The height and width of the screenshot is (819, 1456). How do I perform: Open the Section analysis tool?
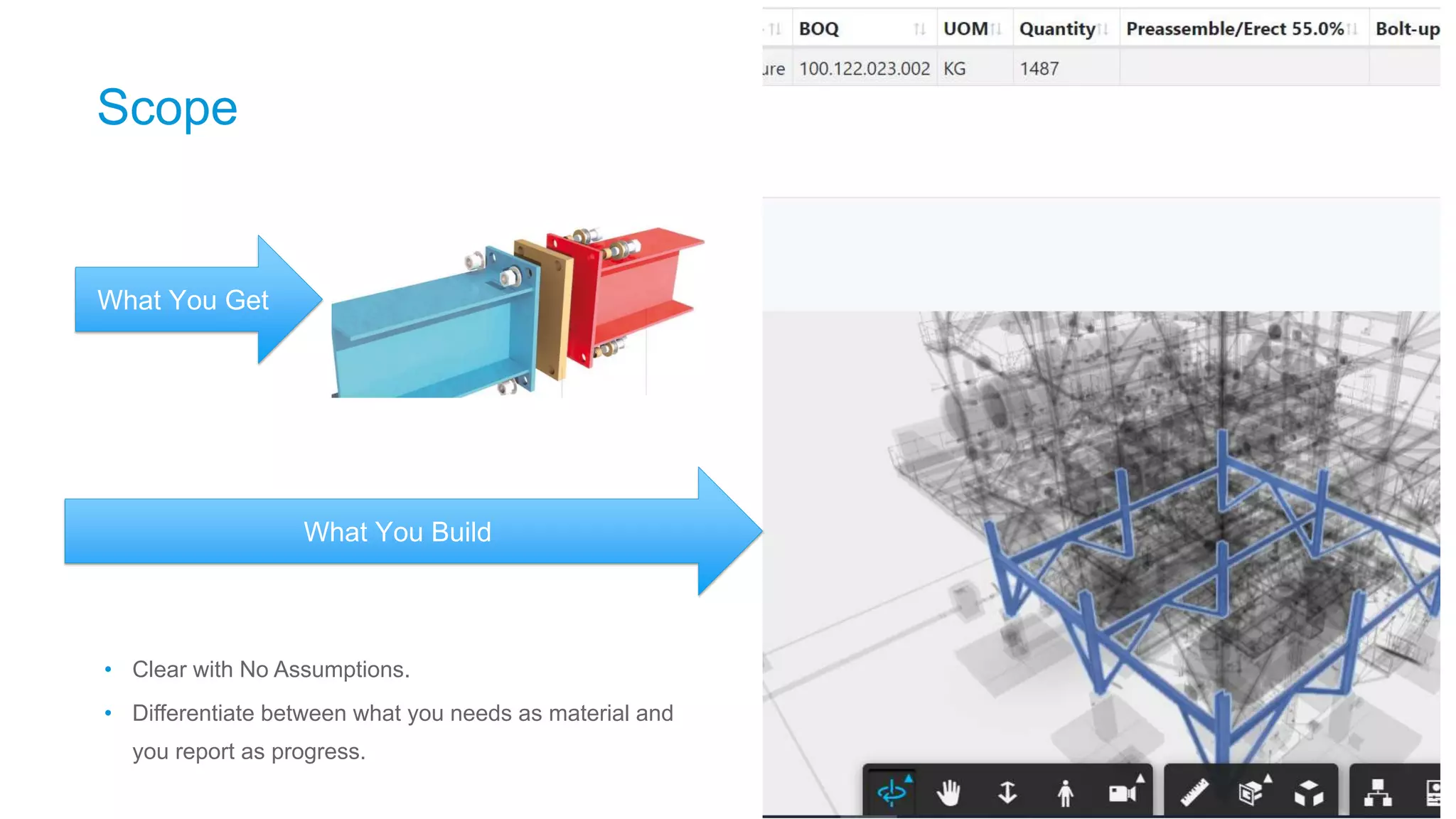point(1251,792)
